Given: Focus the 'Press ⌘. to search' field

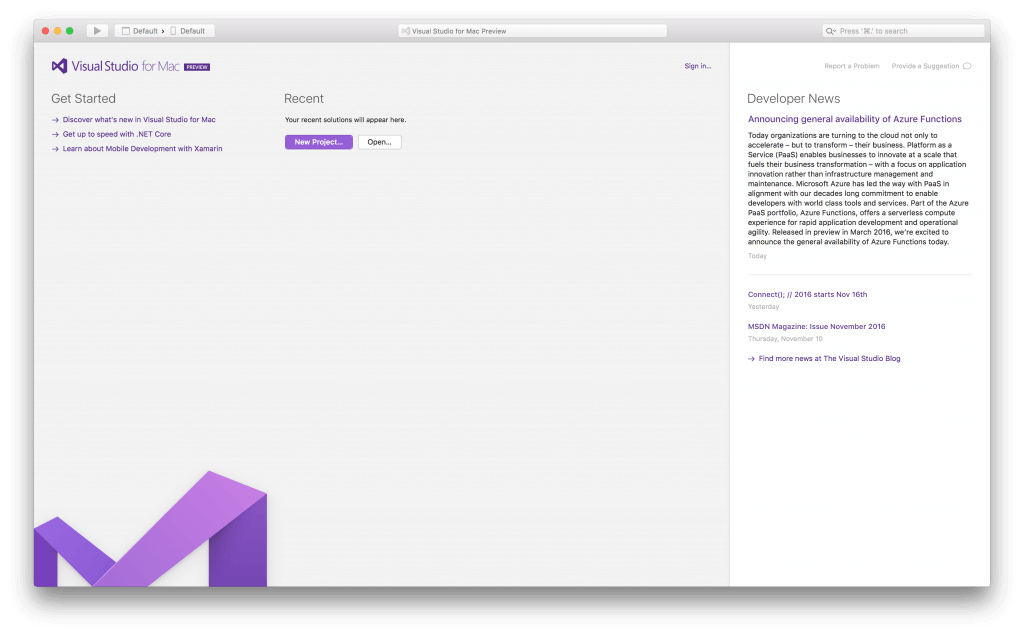Looking at the screenshot, I should coord(903,31).
